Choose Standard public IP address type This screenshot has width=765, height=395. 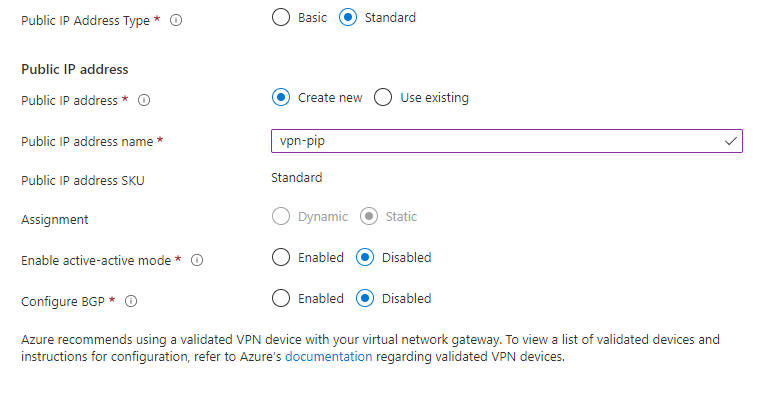(x=348, y=18)
